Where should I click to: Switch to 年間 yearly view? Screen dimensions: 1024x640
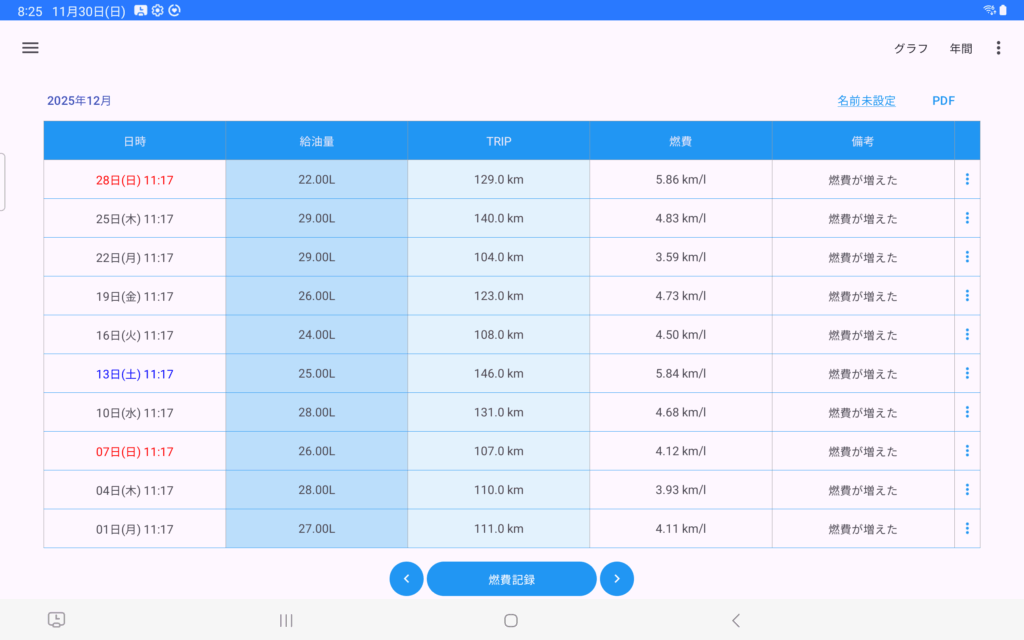tap(960, 49)
